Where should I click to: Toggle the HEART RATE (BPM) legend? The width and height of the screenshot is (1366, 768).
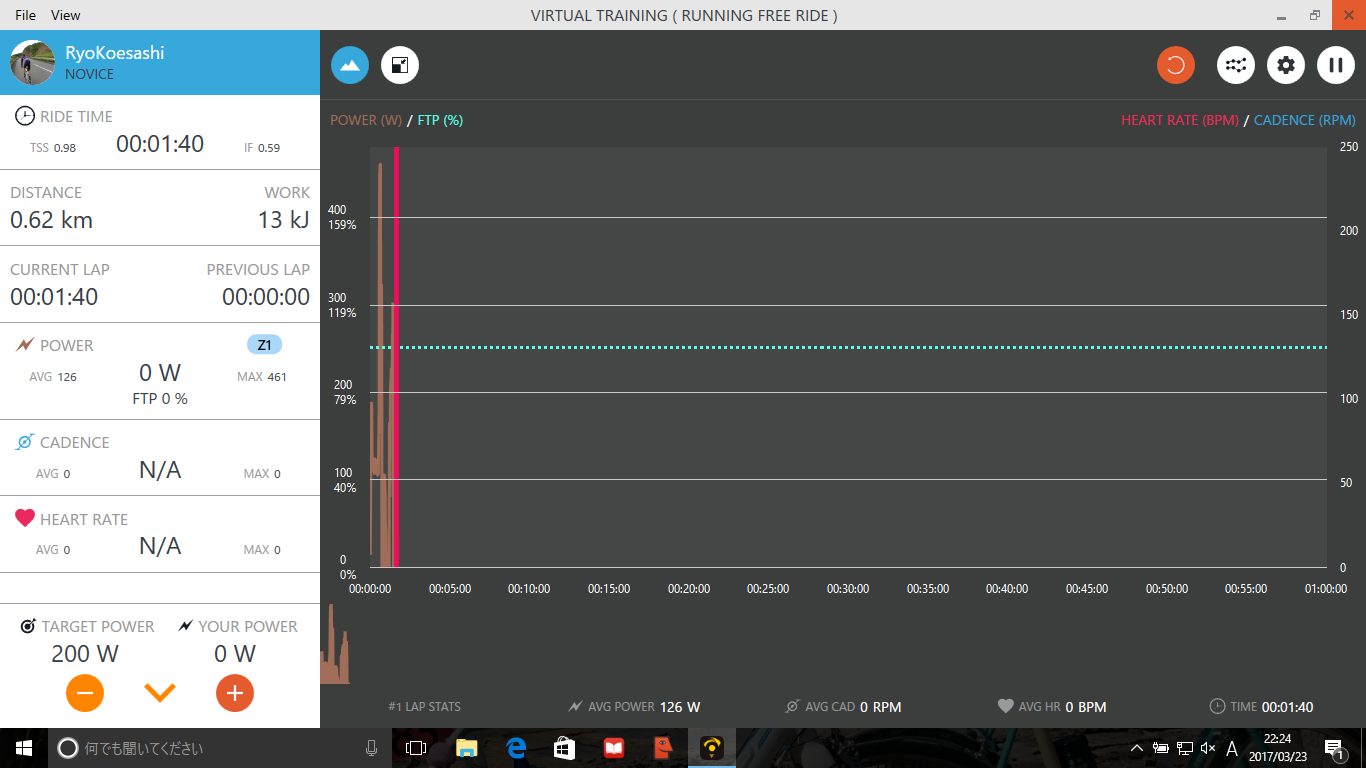click(x=1180, y=120)
